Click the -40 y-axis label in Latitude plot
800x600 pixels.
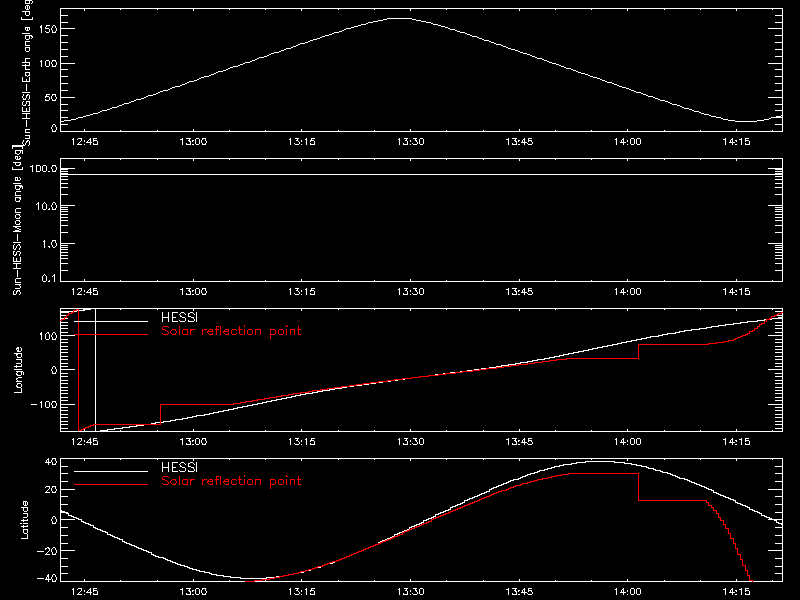47,579
